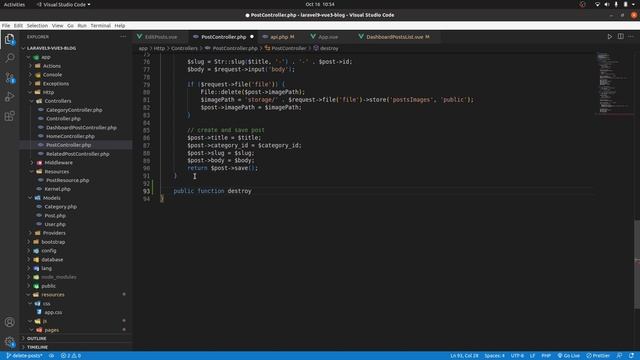
Task: Click the clock showing Oct 16 10:54
Action: [x=320, y=4]
